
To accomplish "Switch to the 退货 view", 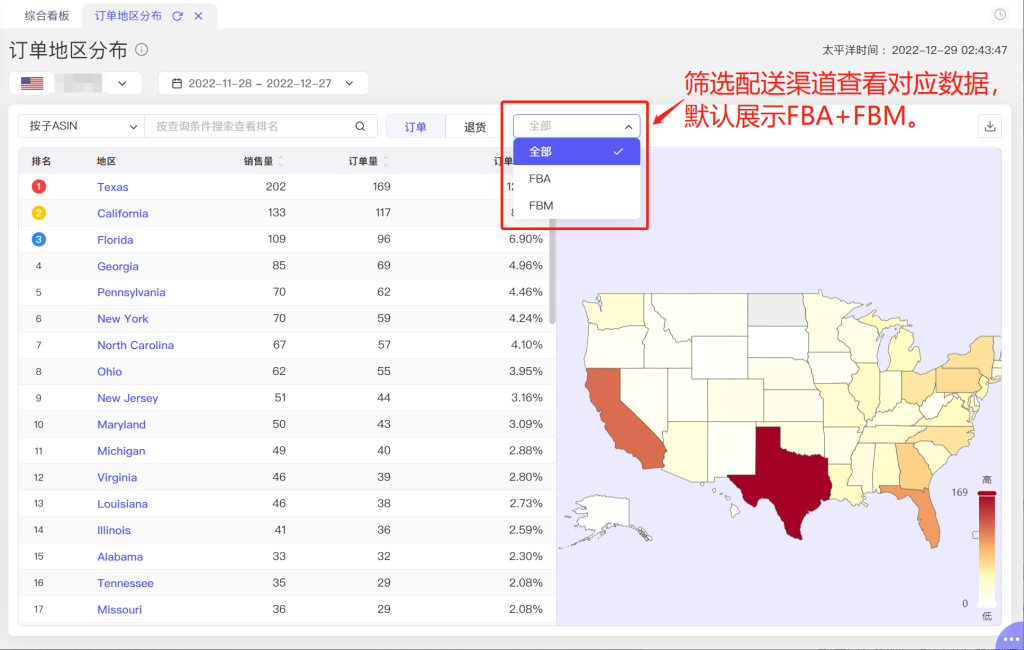I will point(475,127).
